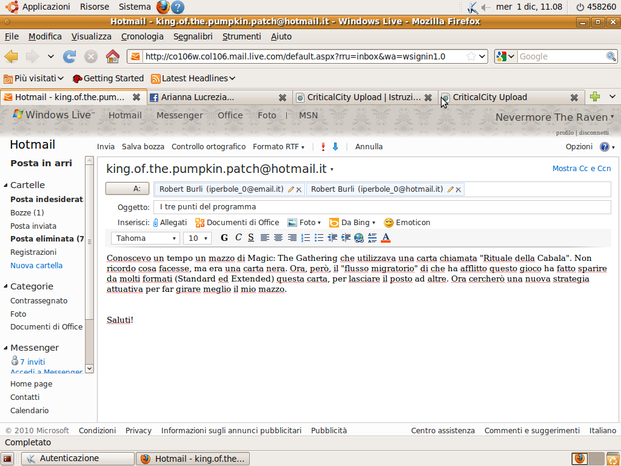The height and width of the screenshot is (466, 621).
Task: Insert hyperlink globe icon
Action: 359,238
